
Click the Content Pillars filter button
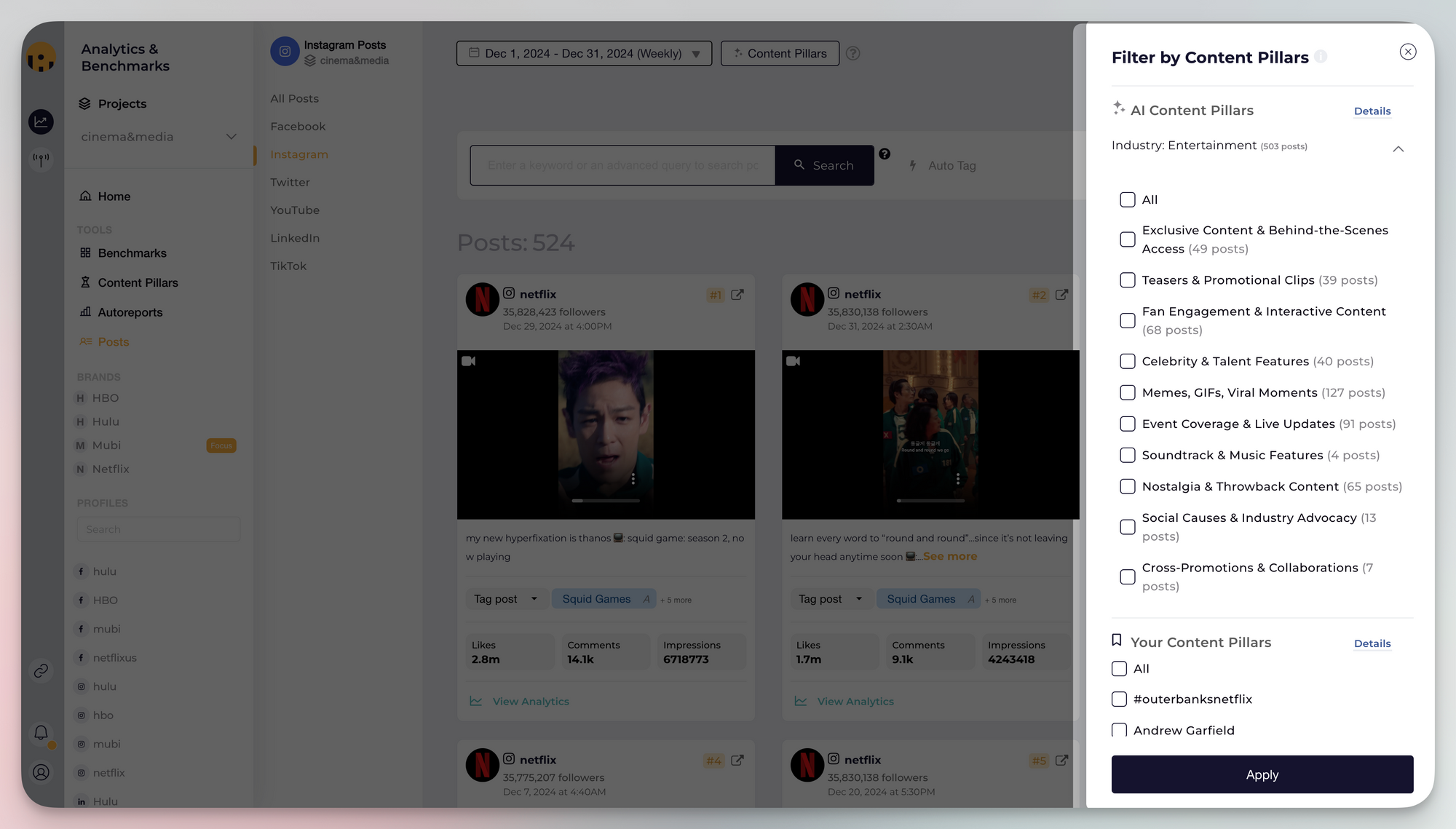tap(780, 53)
